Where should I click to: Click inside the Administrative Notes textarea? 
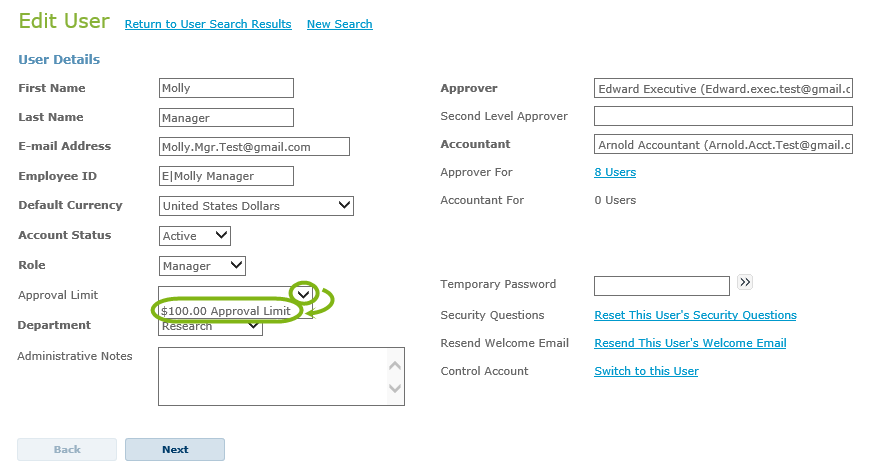(x=272, y=376)
